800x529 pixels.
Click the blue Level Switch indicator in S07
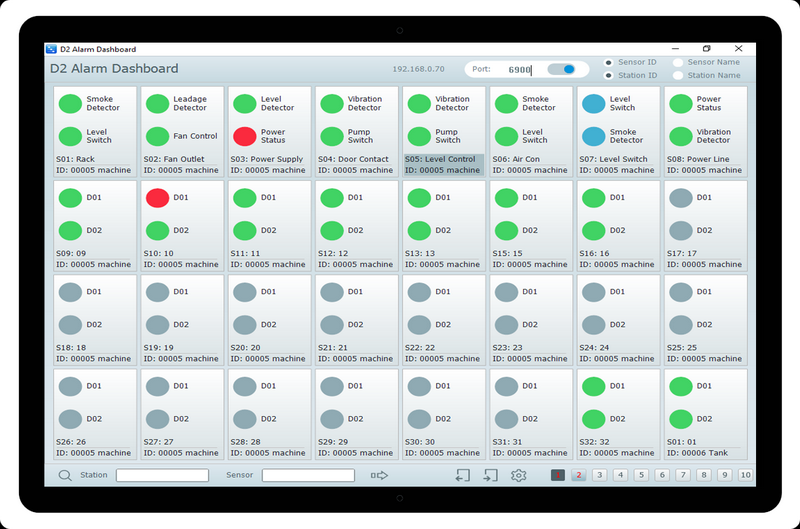click(x=593, y=104)
